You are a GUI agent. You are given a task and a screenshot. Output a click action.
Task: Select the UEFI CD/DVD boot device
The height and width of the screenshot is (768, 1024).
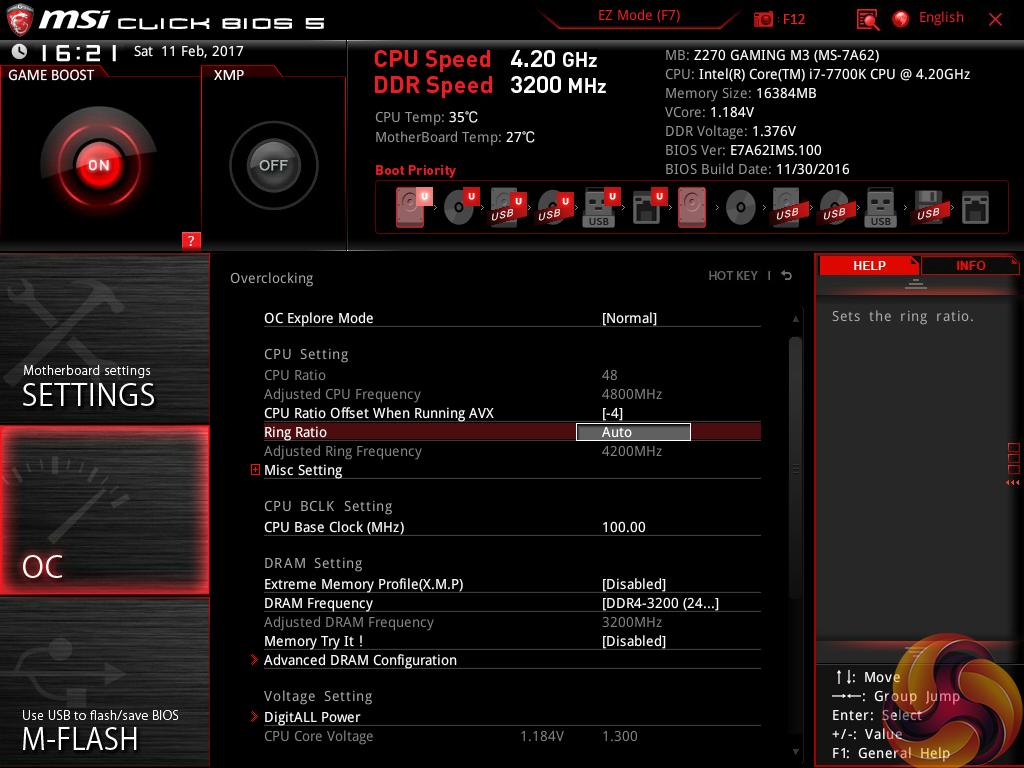pyautogui.click(x=460, y=207)
